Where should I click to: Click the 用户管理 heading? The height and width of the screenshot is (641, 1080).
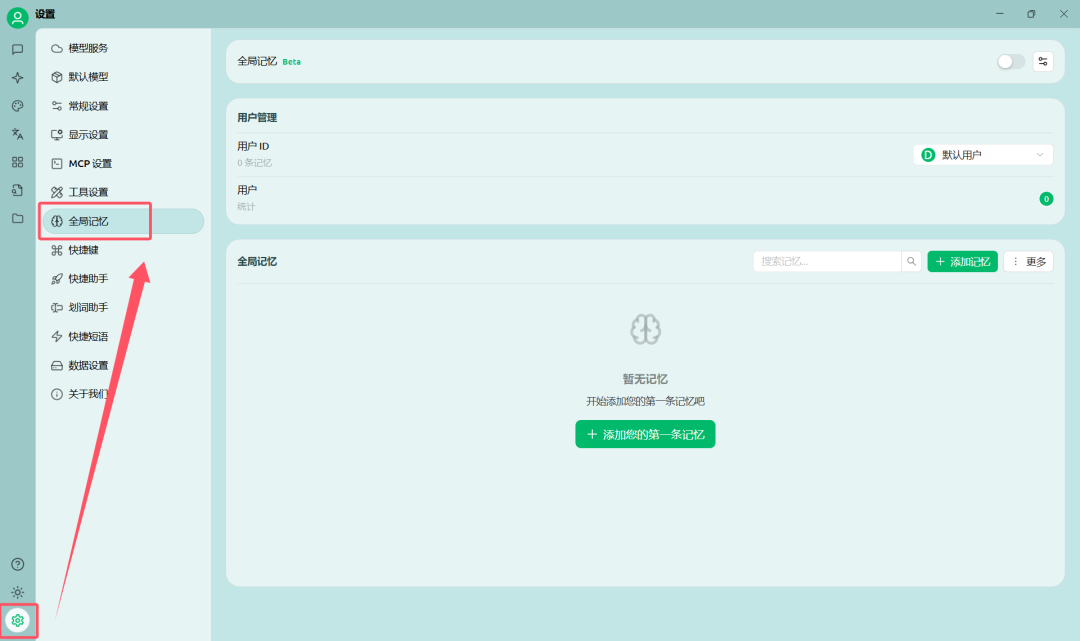257,118
